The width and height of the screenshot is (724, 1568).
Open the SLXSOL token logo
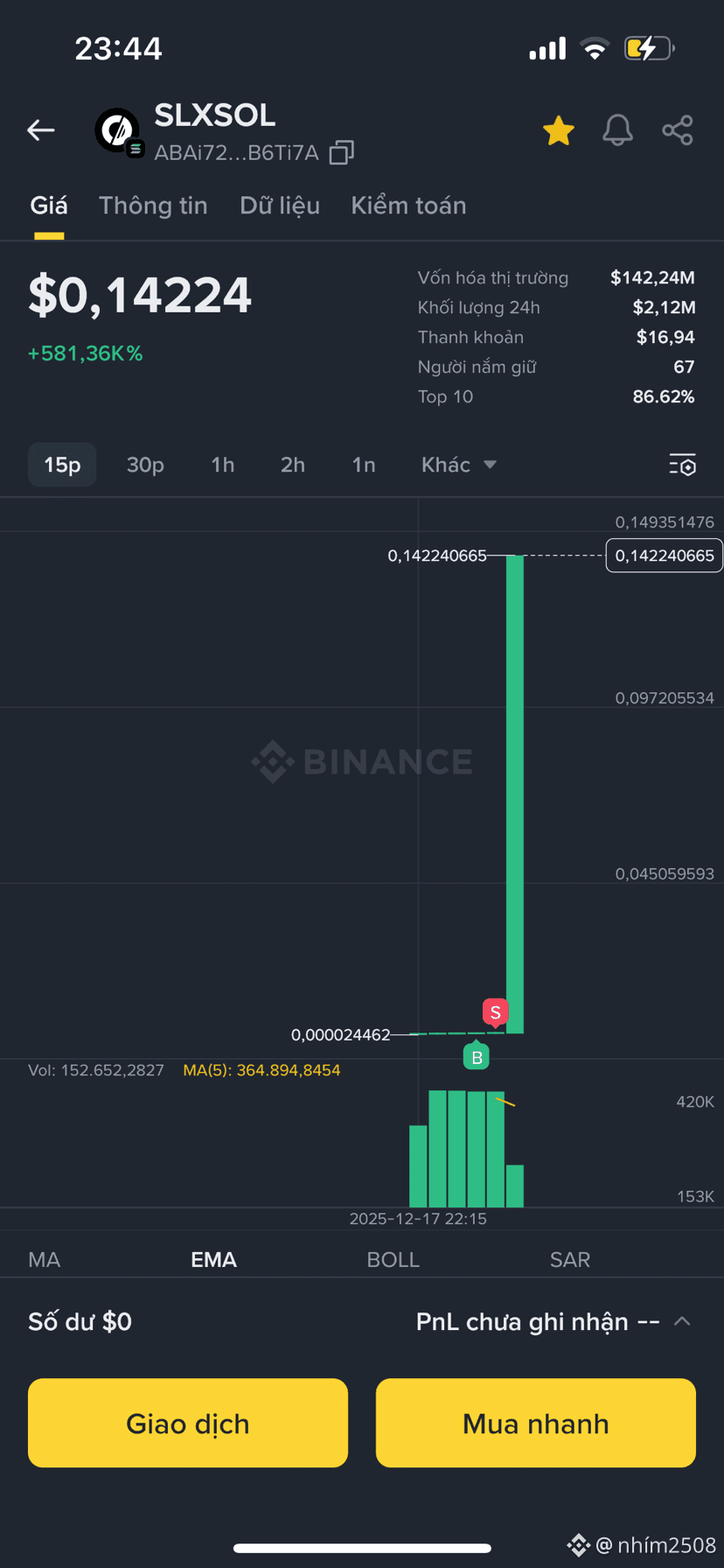click(x=117, y=130)
